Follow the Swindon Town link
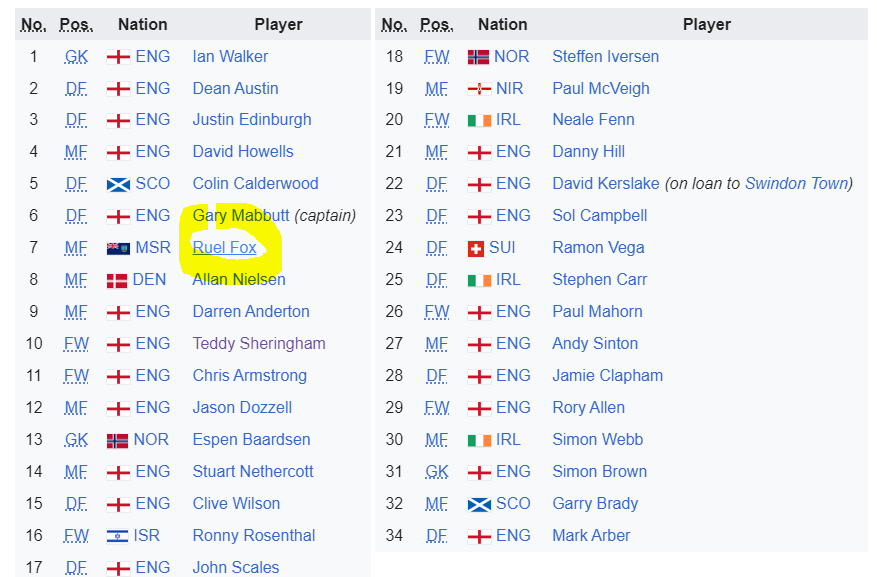Image resolution: width=877 pixels, height=577 pixels. [x=796, y=183]
